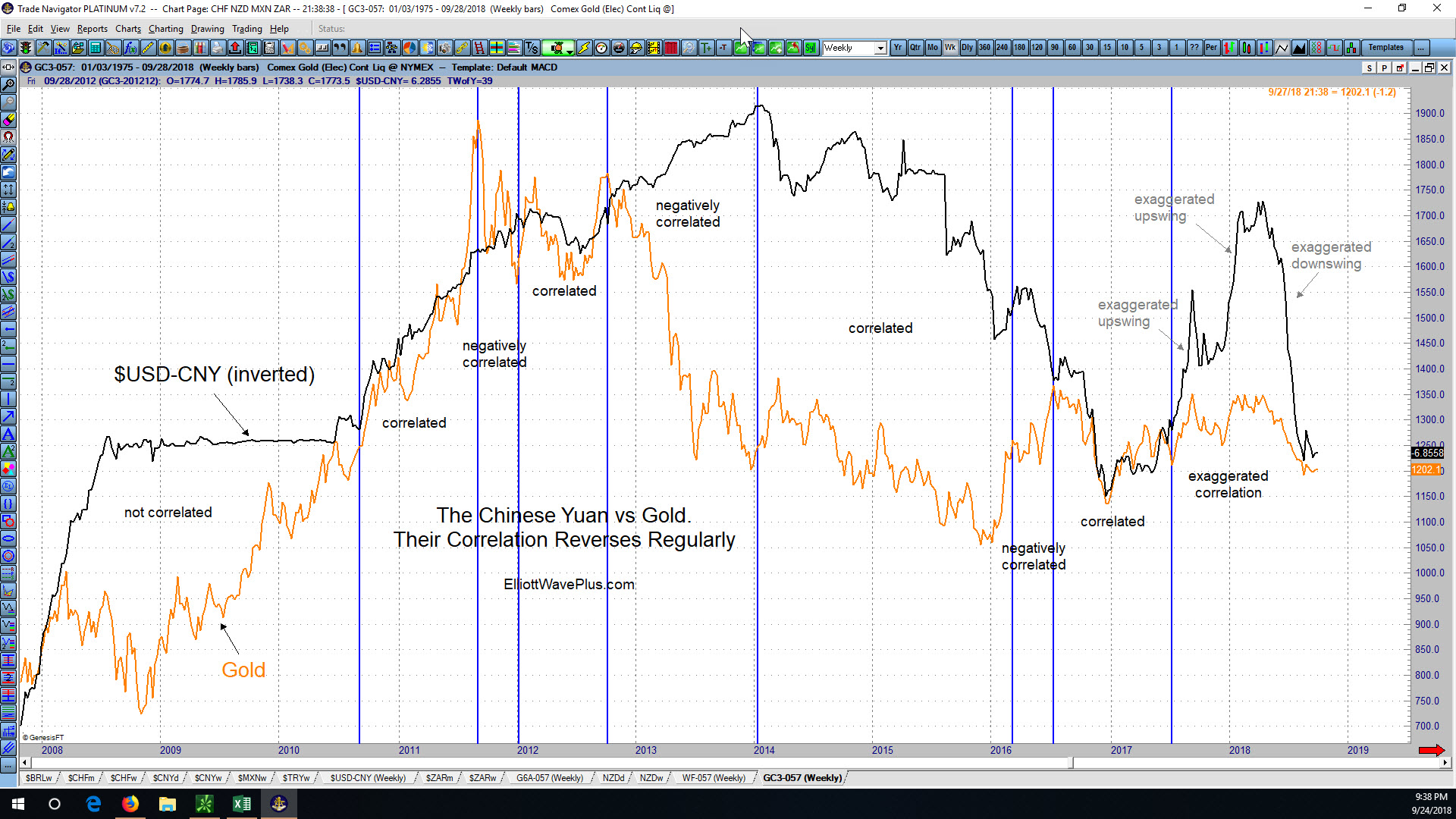Click the hammer tools icon
The width and height of the screenshot is (1456, 819).
43,48
